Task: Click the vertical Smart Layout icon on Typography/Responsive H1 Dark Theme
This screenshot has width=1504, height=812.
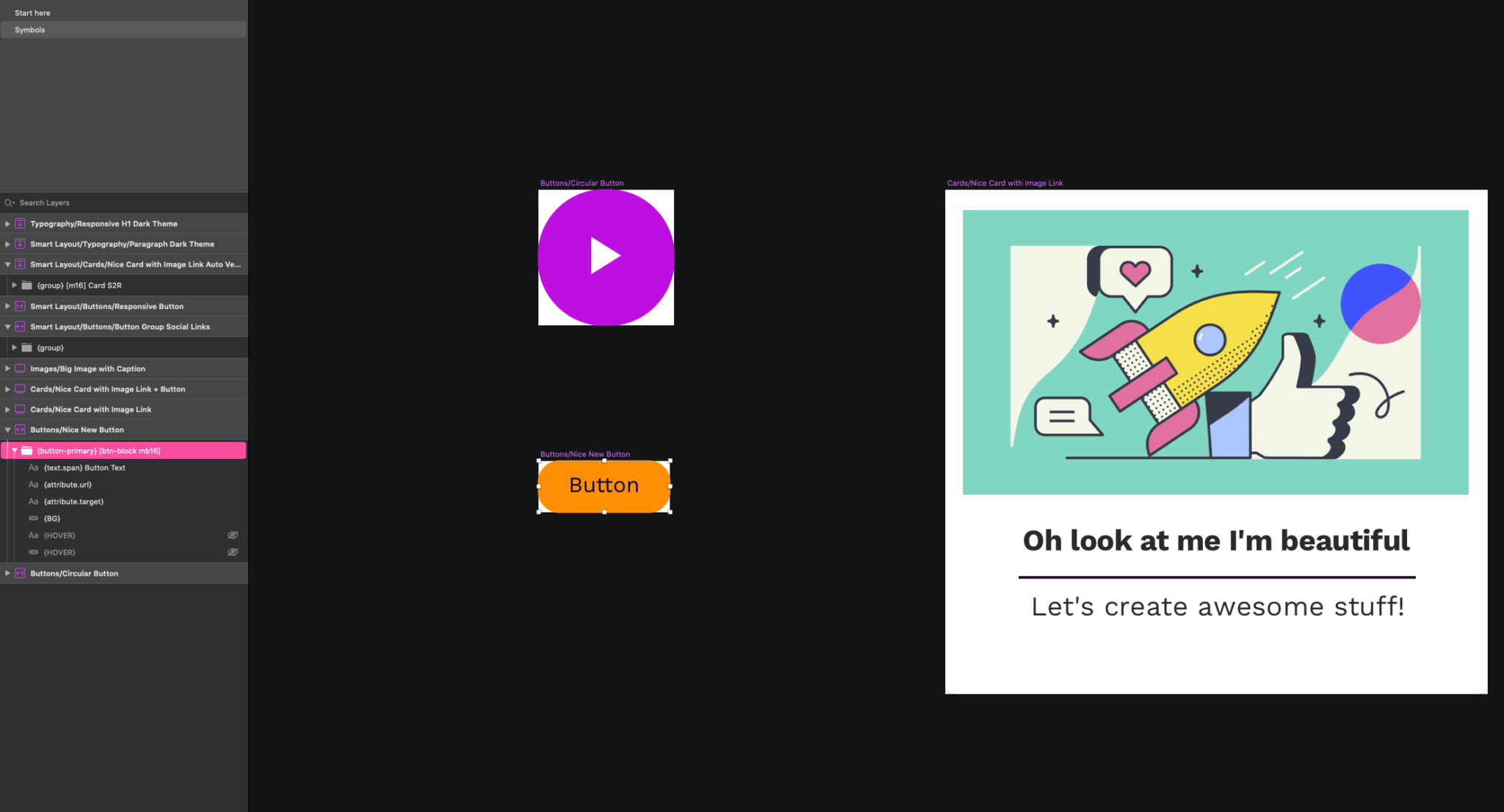Action: (x=19, y=223)
